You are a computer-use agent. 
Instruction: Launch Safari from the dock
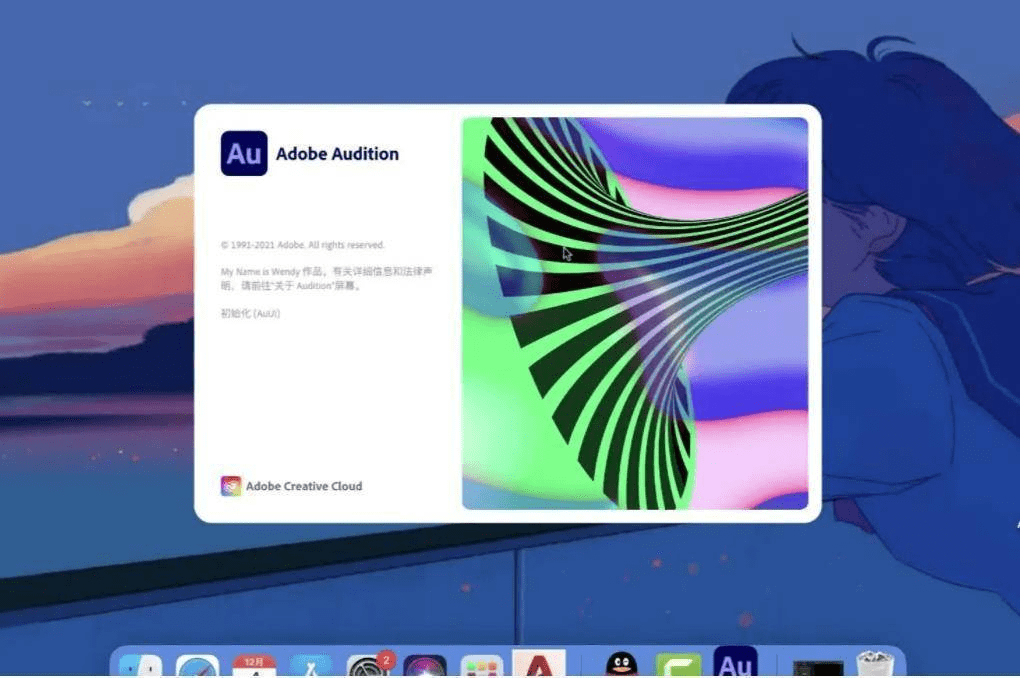[x=198, y=666]
